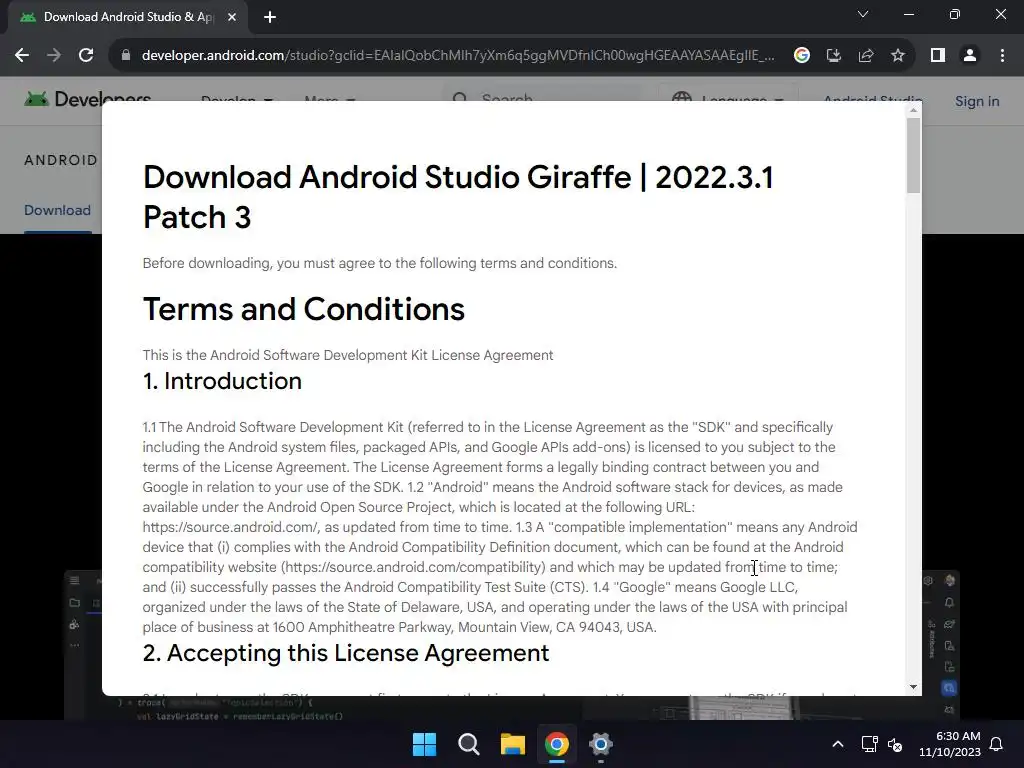Open the Chrome side panel
The width and height of the screenshot is (1024, 768).
coord(938,56)
